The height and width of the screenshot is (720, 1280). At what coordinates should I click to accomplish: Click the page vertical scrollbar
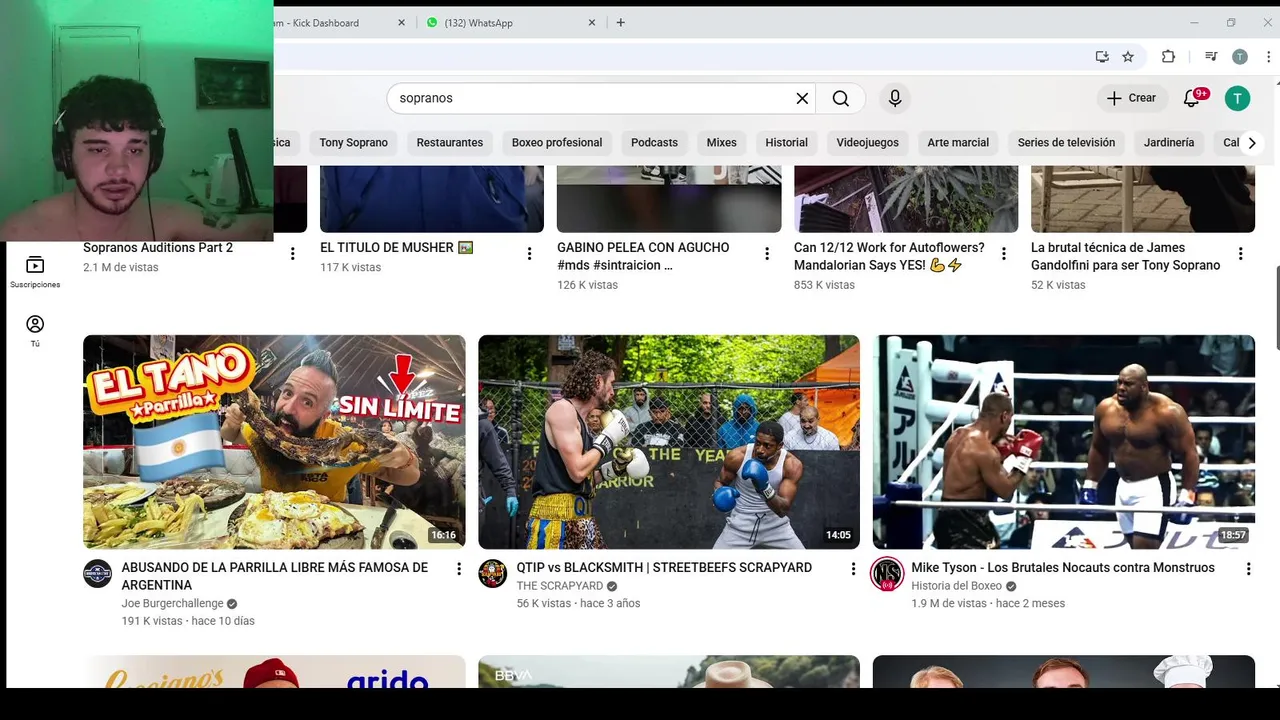click(1276, 310)
